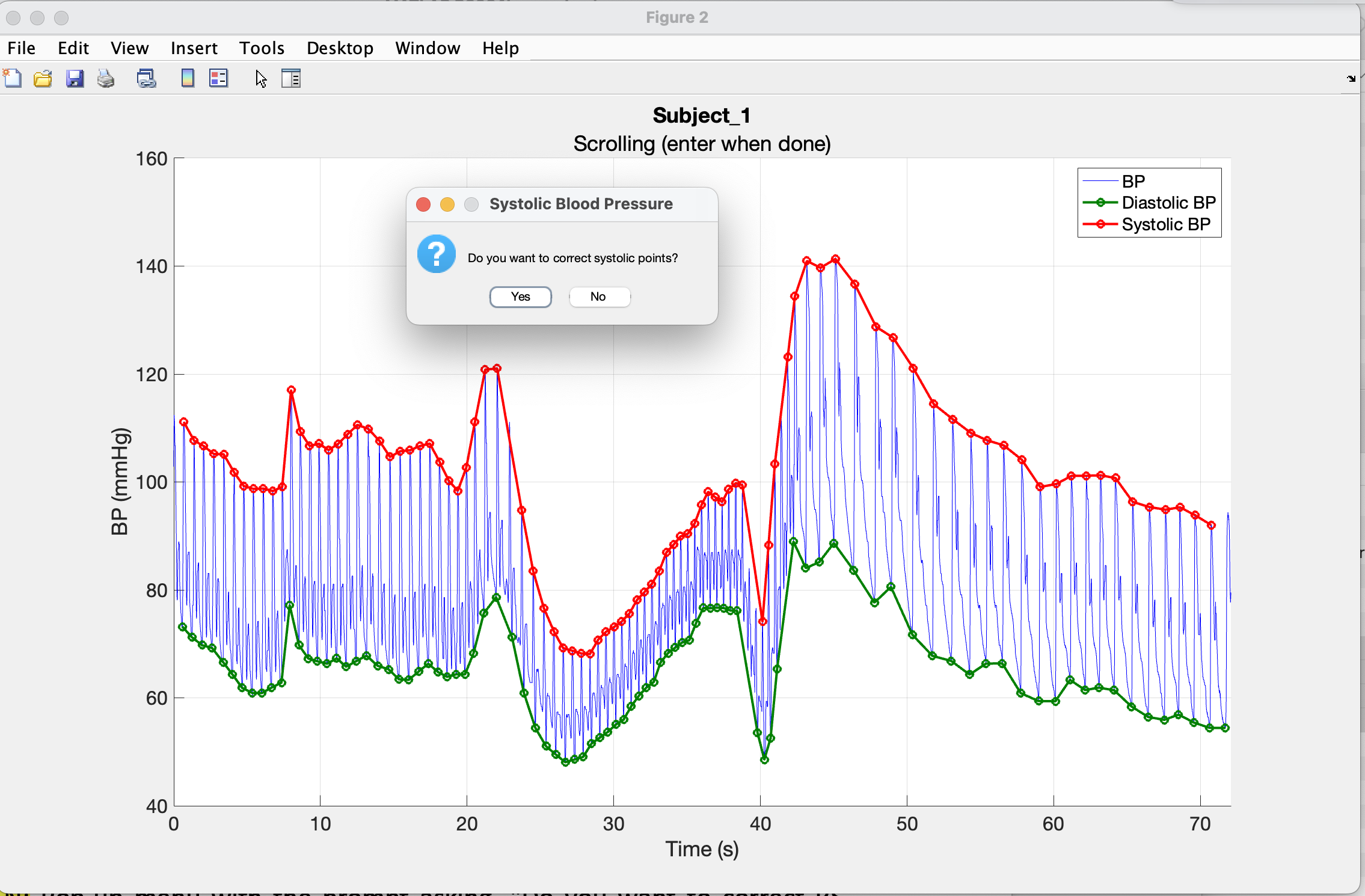Click the Save Figure floppy icon
This screenshot has height=896, width=1365.
click(x=75, y=79)
